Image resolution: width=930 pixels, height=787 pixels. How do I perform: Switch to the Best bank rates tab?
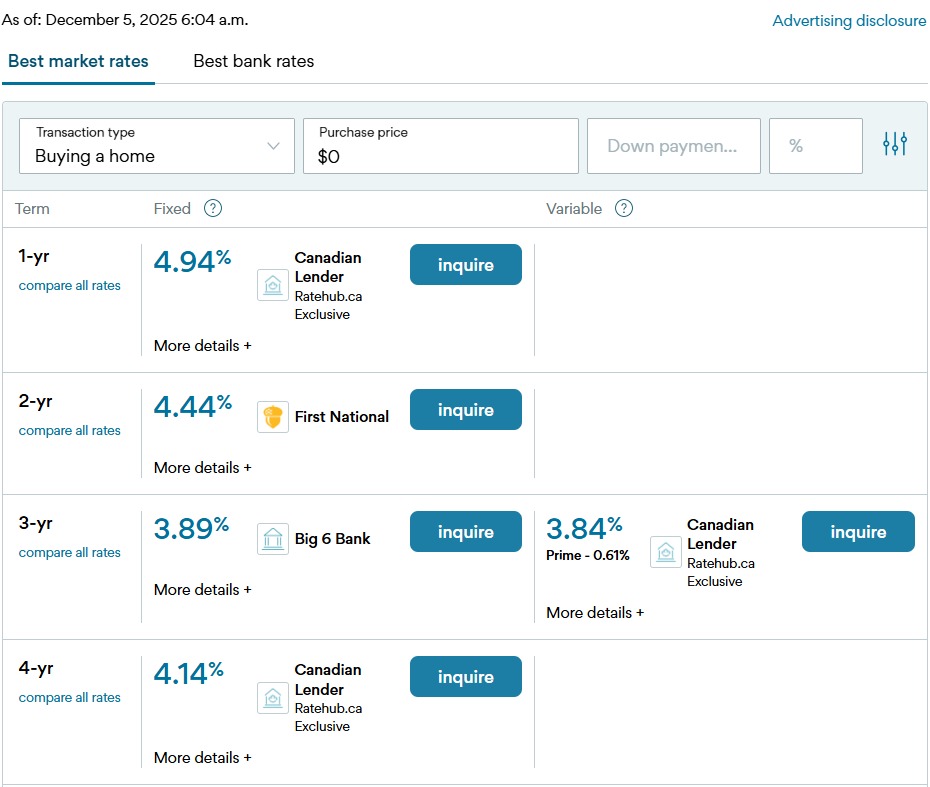click(253, 62)
